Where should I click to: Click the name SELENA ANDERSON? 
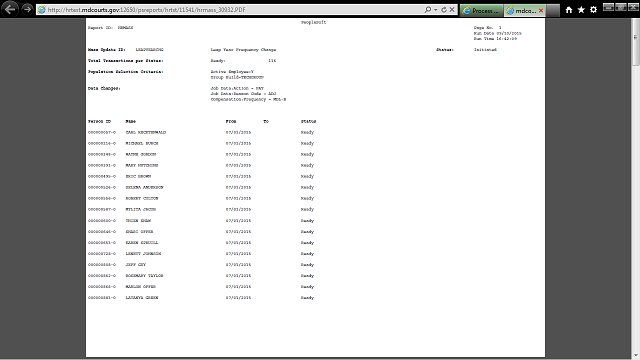point(144,188)
